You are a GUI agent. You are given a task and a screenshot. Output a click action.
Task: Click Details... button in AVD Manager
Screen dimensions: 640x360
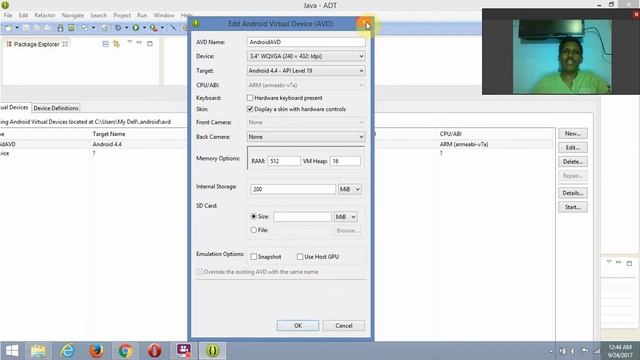coord(573,193)
